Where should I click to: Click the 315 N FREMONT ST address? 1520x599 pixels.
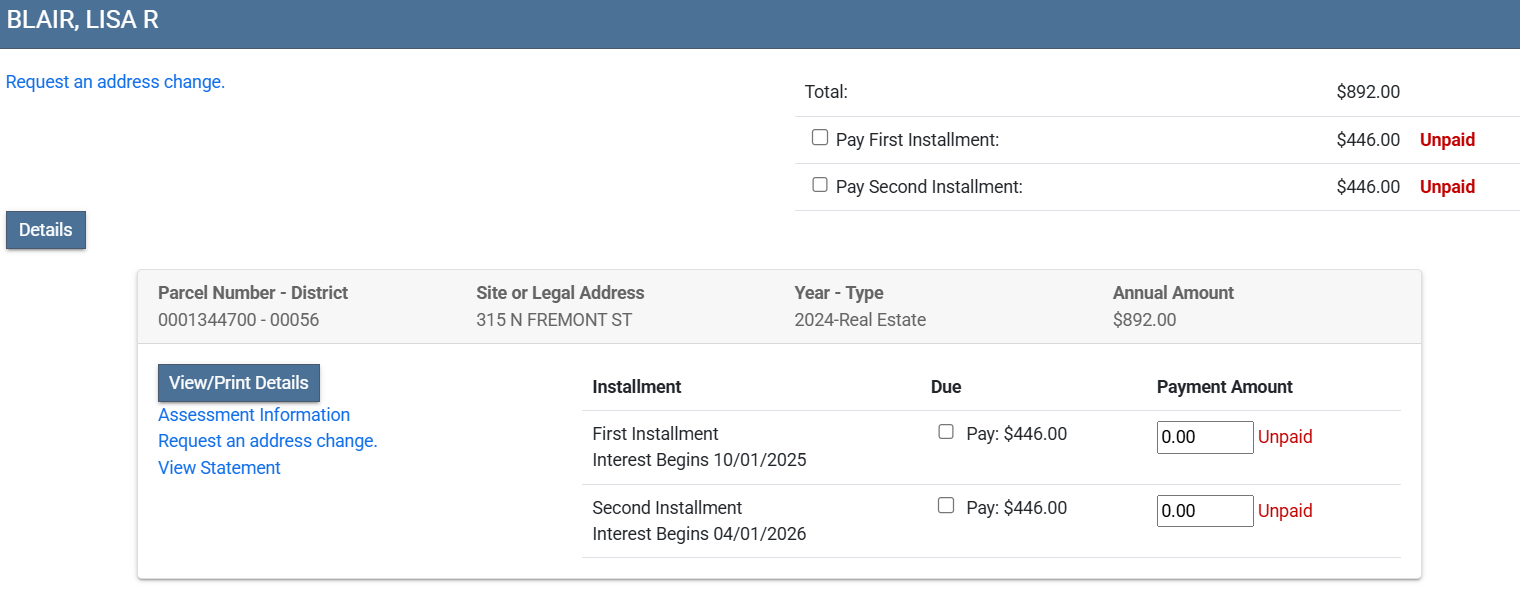point(554,320)
